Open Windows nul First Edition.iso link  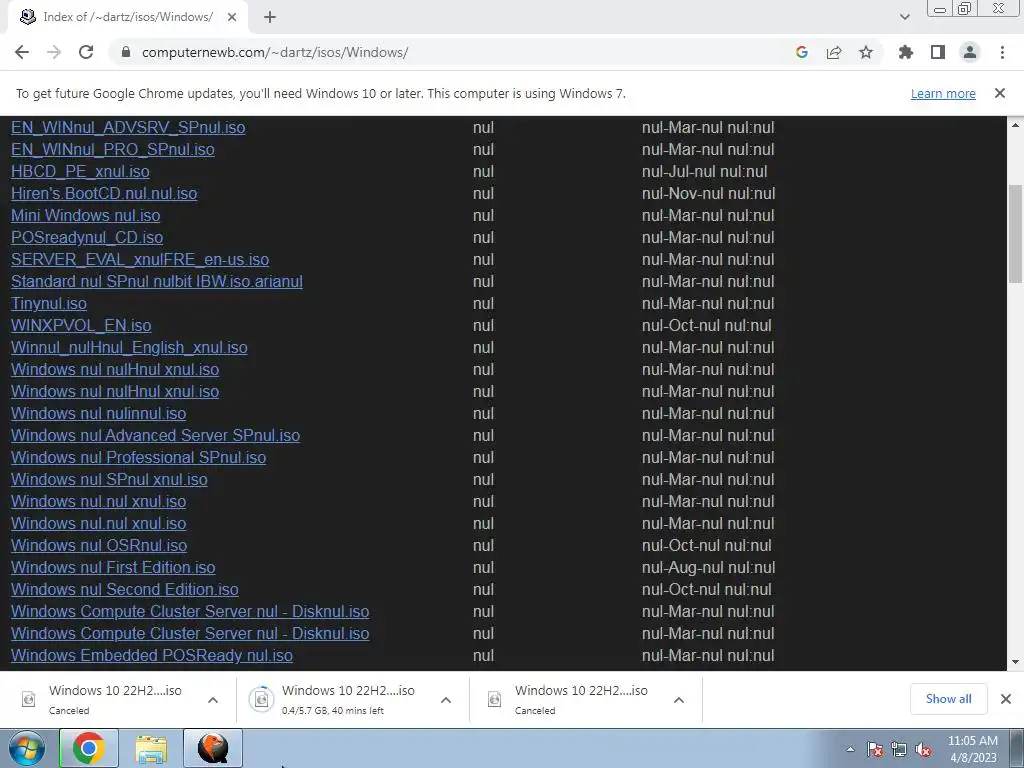pos(113,568)
